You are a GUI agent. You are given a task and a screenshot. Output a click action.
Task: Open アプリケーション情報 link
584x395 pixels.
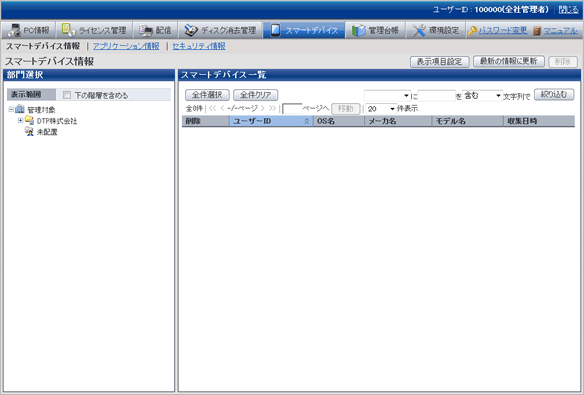click(x=126, y=46)
